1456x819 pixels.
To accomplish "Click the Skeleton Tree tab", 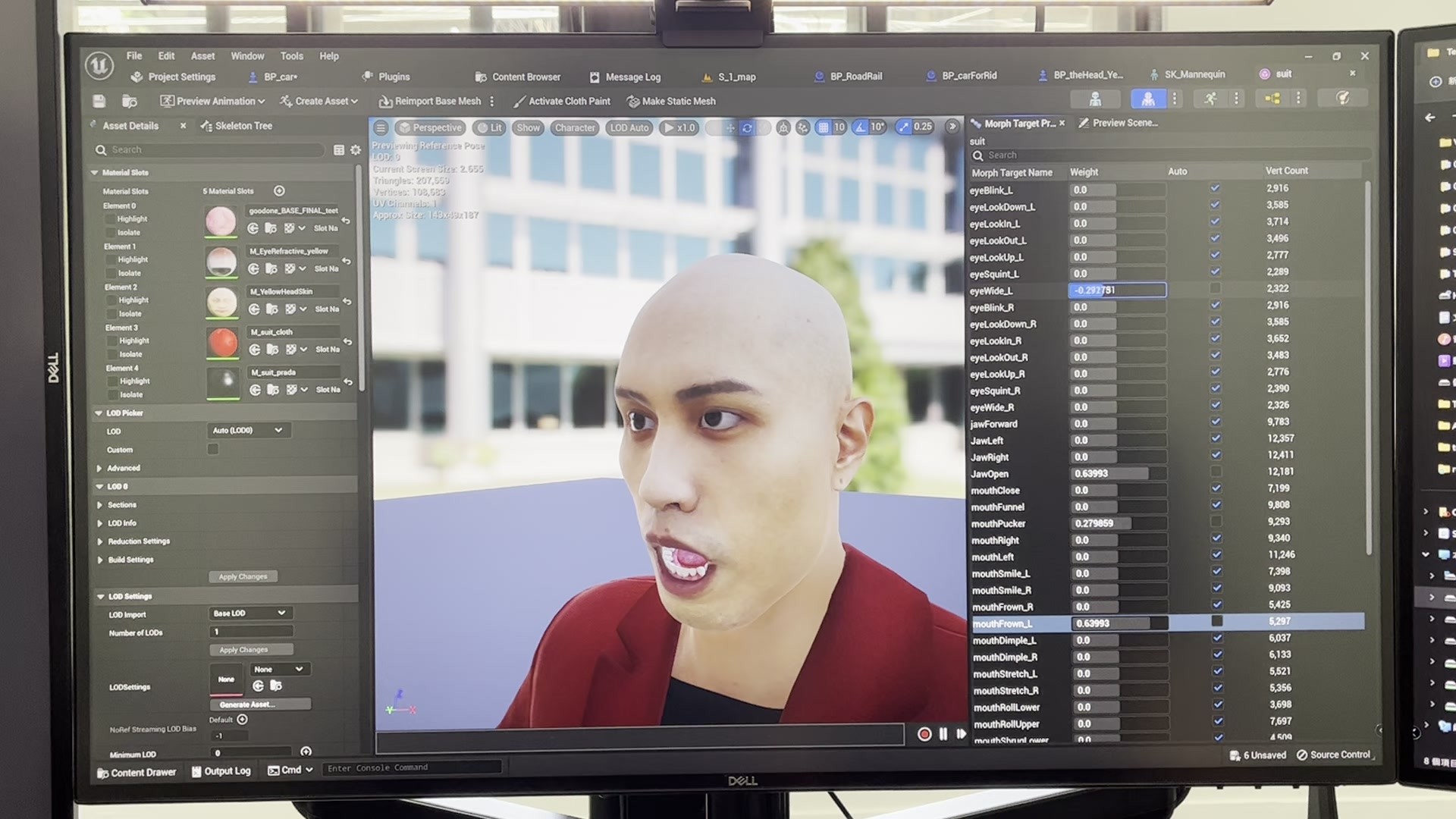I will (x=236, y=126).
